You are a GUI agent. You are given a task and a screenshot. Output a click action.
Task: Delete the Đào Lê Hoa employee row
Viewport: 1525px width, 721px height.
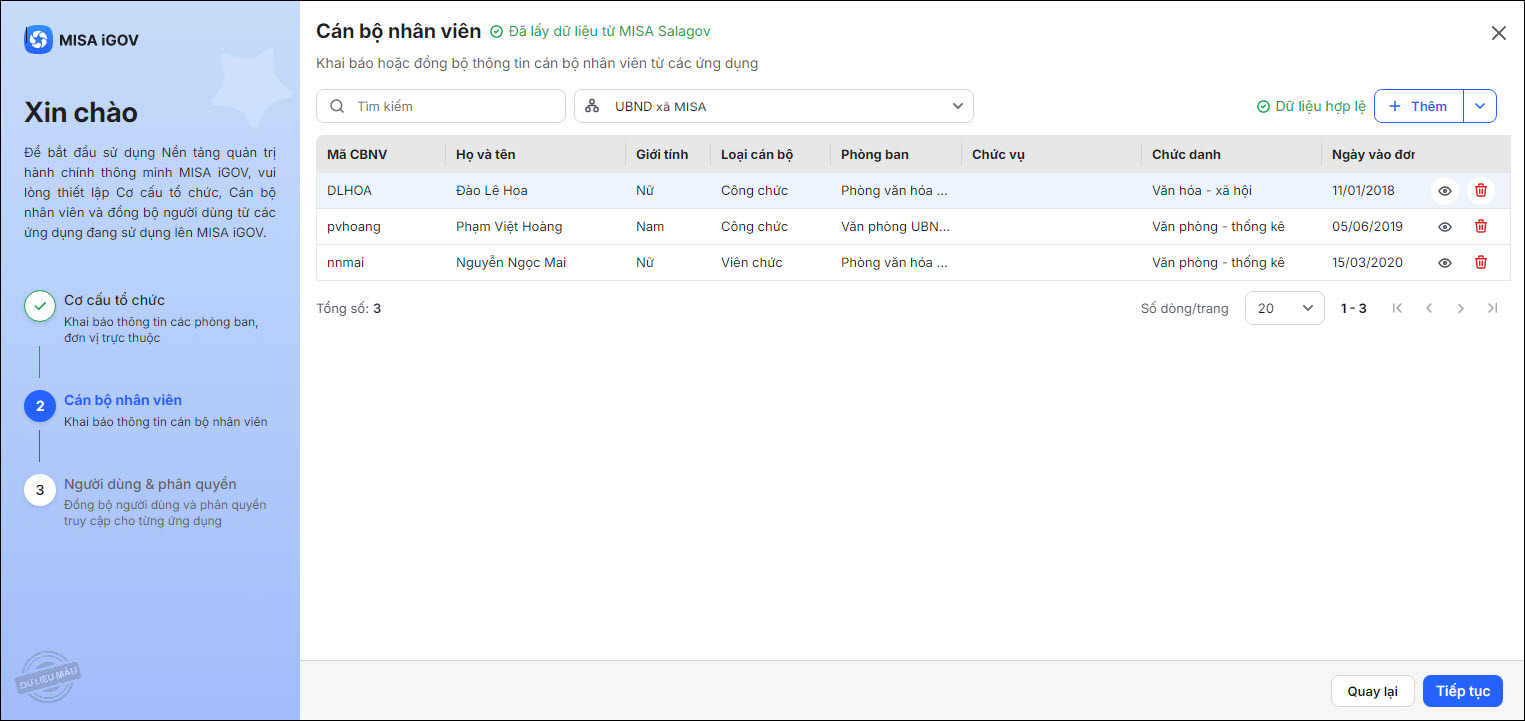1481,191
